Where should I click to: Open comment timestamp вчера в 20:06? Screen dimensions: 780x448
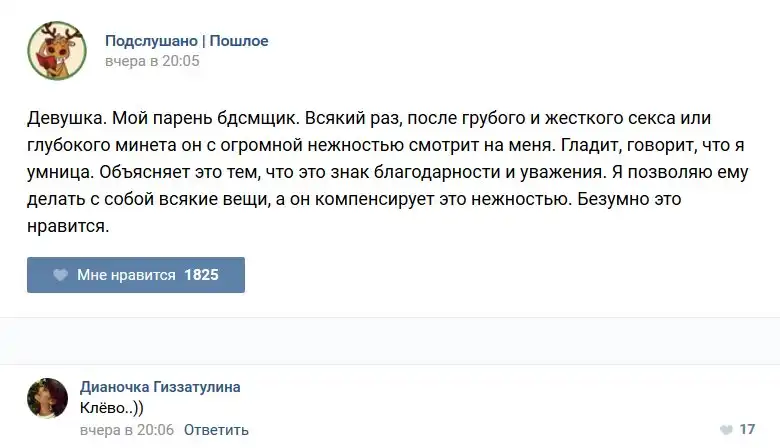coord(127,430)
